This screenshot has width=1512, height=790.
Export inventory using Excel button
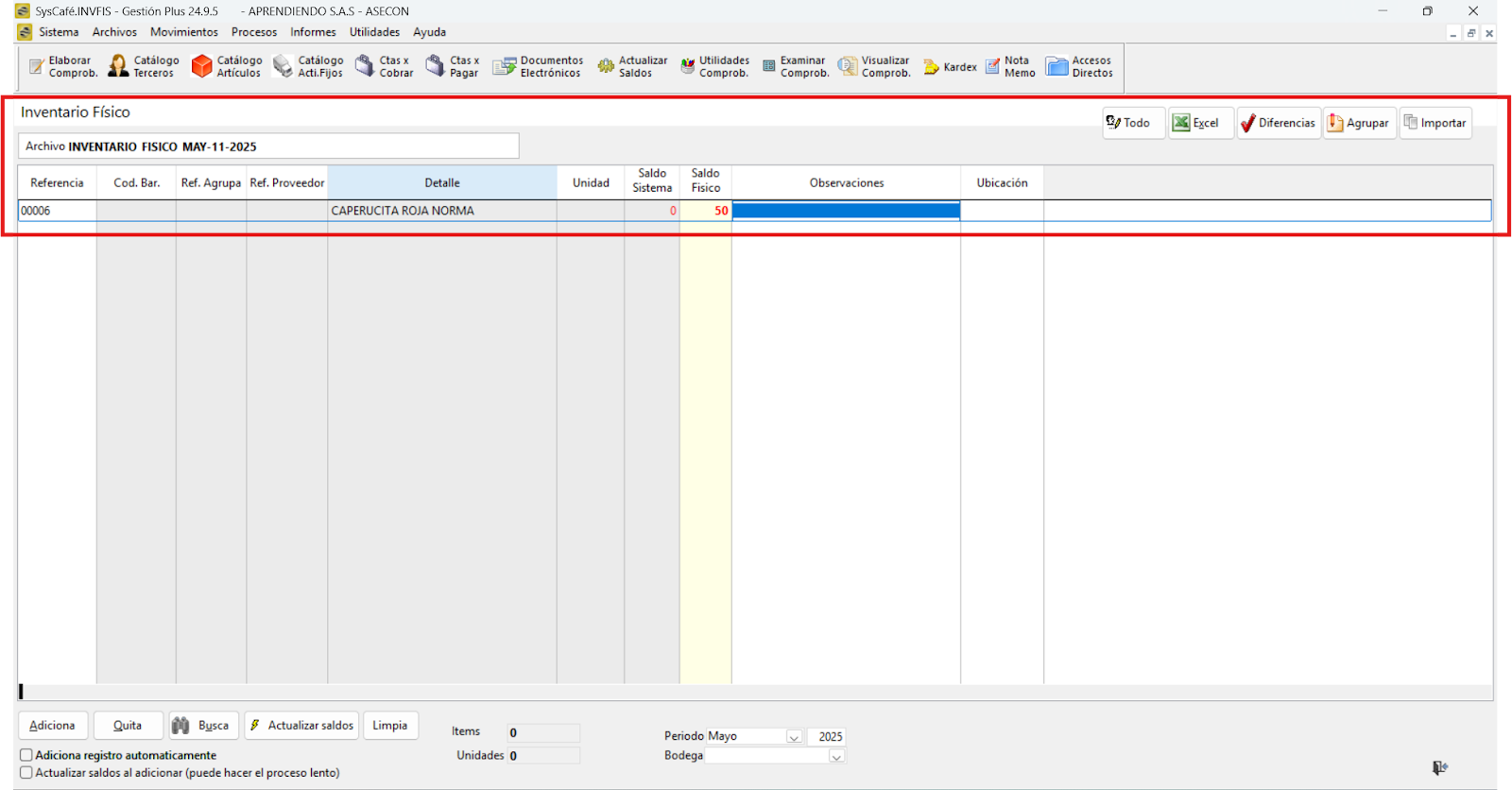tap(1199, 123)
